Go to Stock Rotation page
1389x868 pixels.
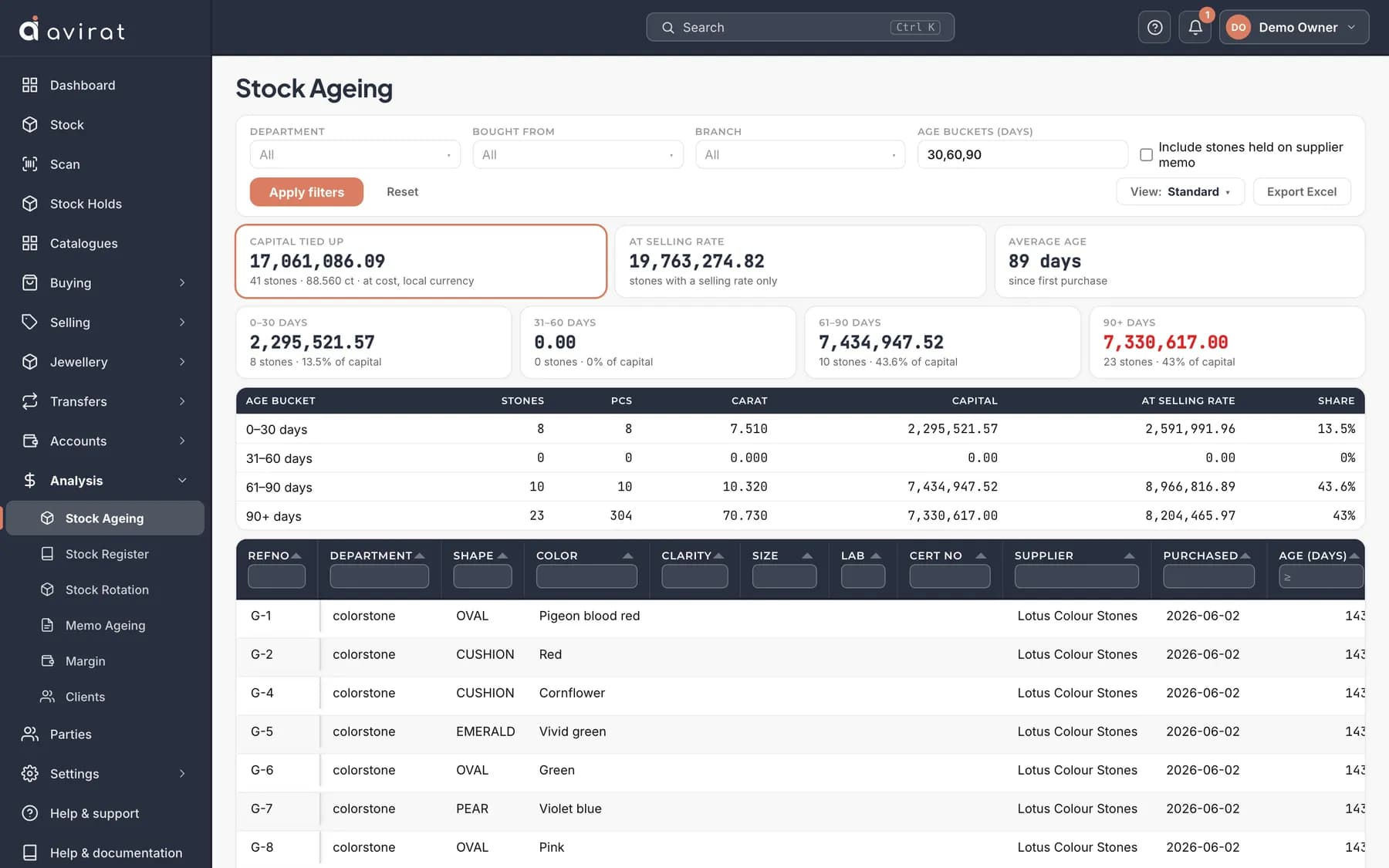click(106, 589)
